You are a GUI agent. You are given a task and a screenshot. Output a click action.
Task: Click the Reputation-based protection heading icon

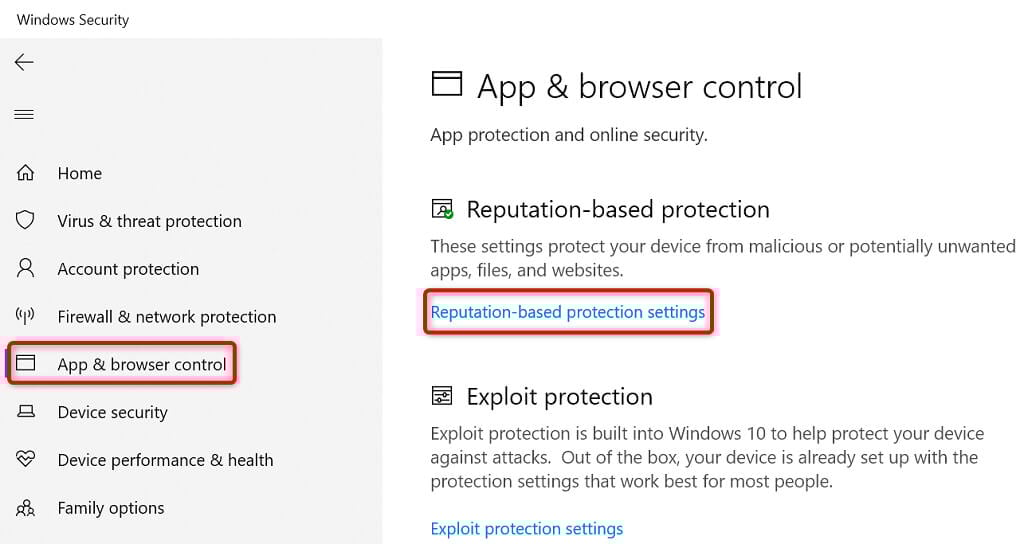pos(442,210)
